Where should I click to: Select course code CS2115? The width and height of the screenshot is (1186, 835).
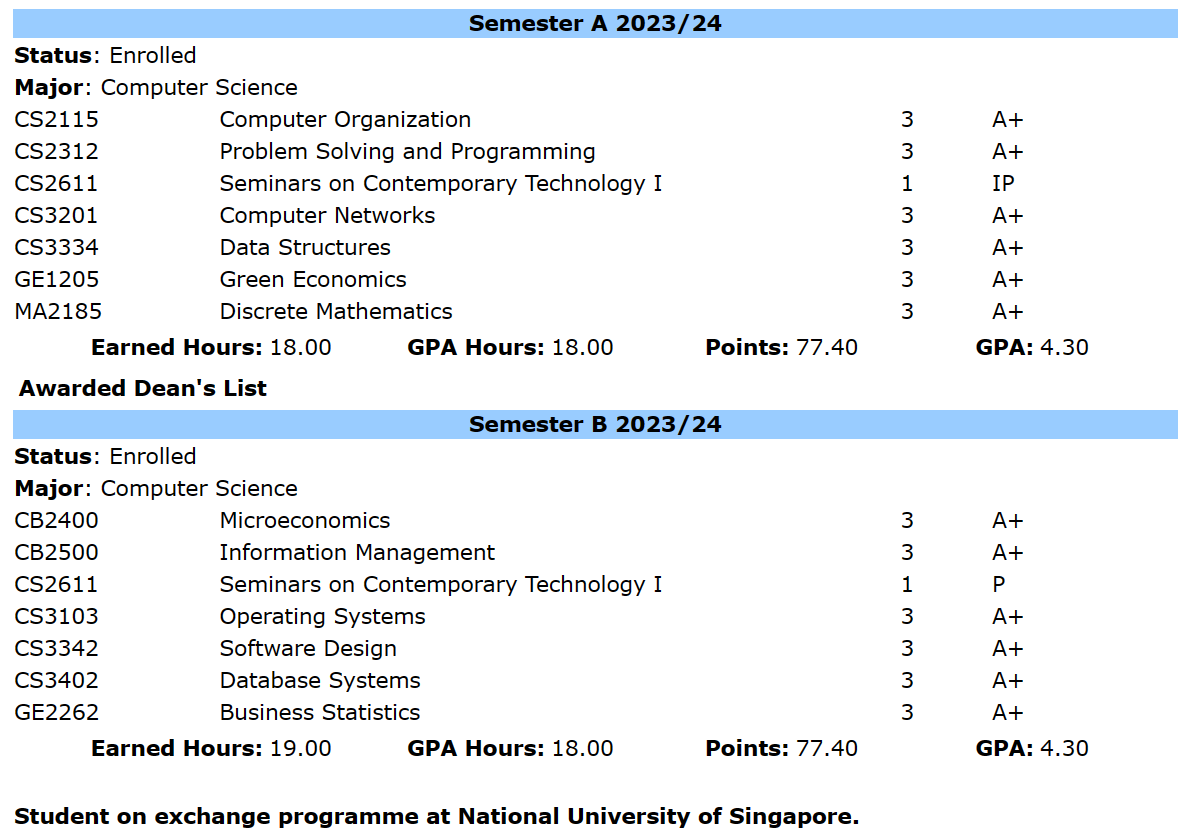(x=57, y=120)
